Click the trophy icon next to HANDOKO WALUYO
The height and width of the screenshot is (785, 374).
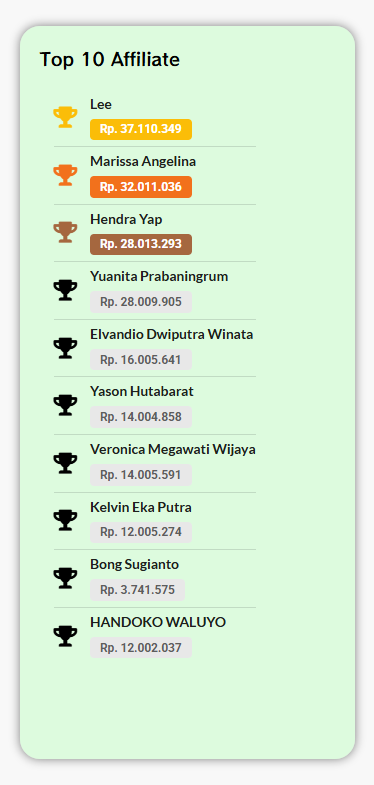point(66,636)
